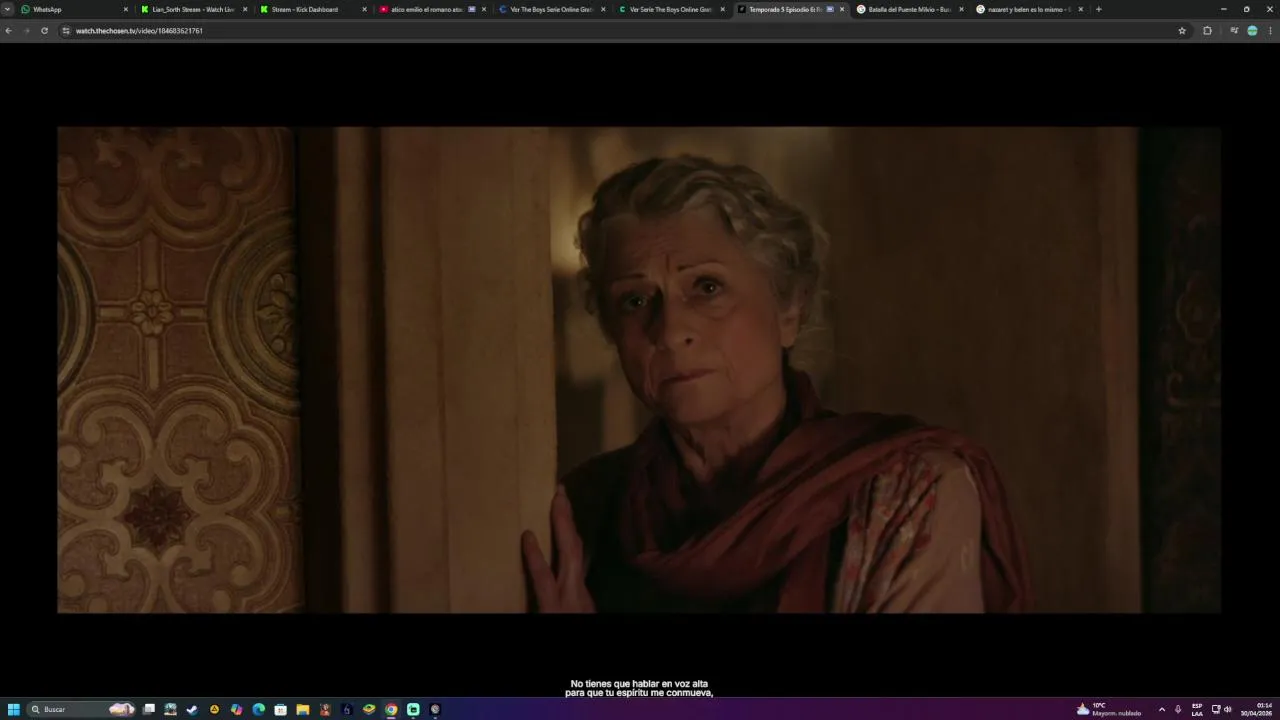The image size is (1280, 720).
Task: Open File Explorer from the taskbar
Action: (302, 709)
